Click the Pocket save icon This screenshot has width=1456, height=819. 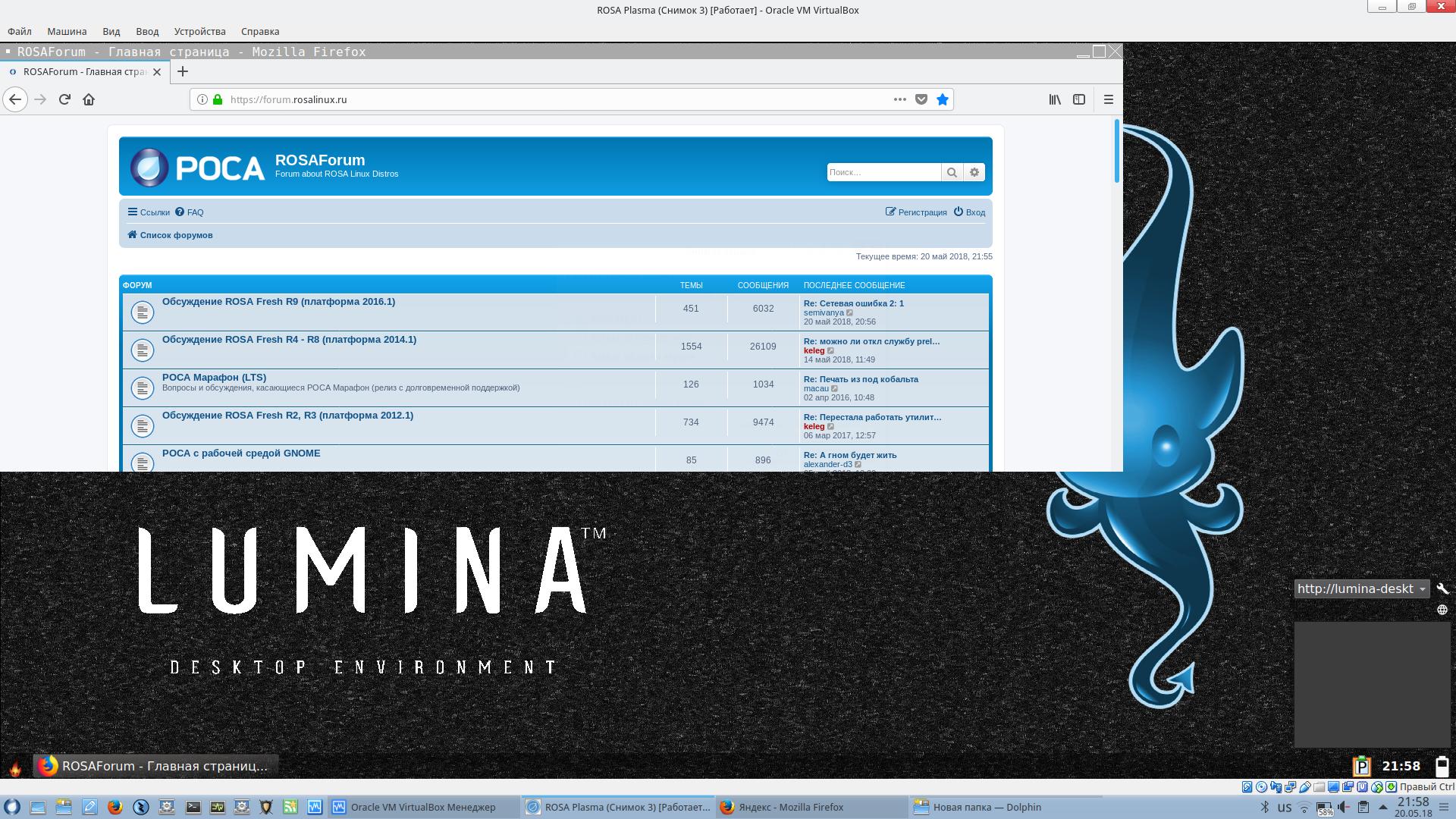pos(921,99)
